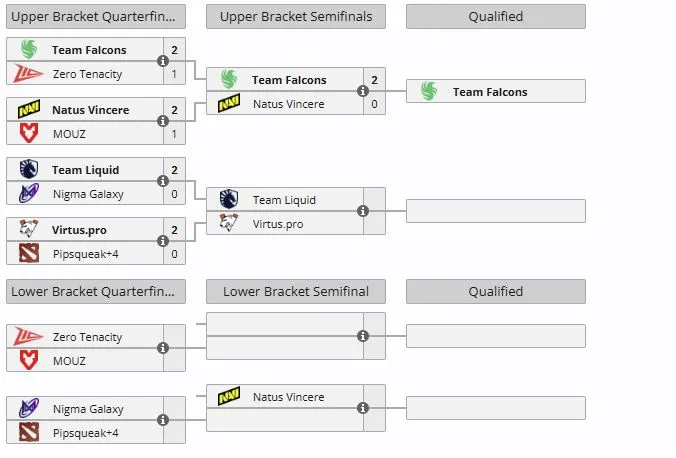Screen dimensions: 676x458
Task: Click the Pipsqueak+4 Dota logo in upper quarterfinals
Action: [29, 253]
